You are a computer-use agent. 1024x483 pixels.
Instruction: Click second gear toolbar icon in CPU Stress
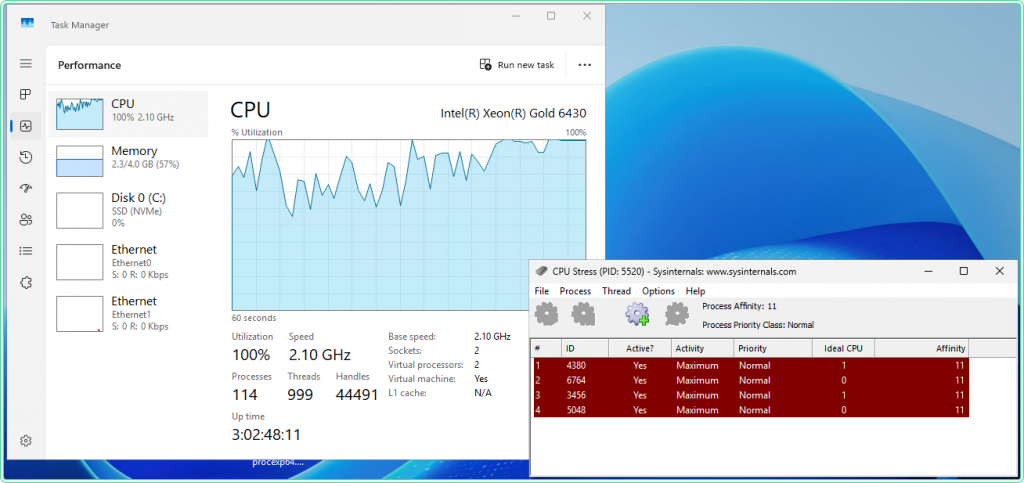coord(583,314)
